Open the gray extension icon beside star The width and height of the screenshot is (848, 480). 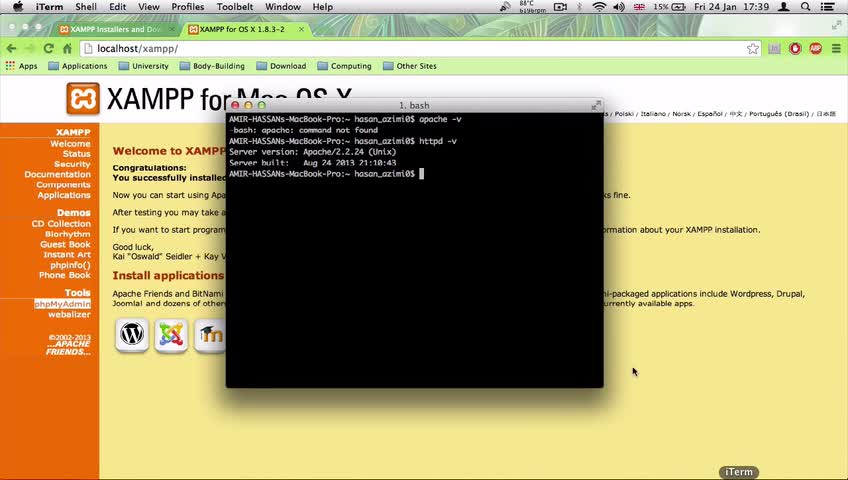[774, 49]
